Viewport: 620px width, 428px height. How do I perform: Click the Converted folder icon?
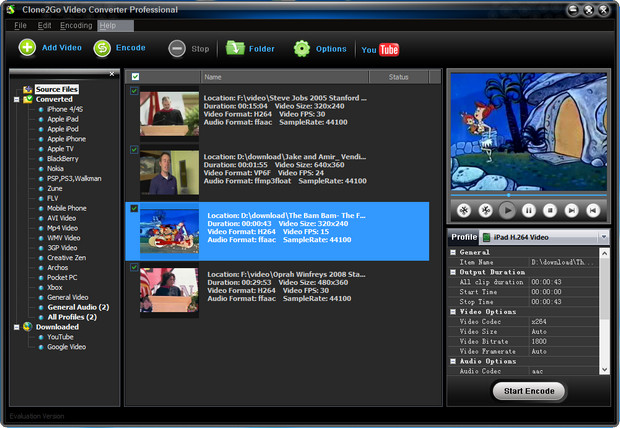[28, 99]
